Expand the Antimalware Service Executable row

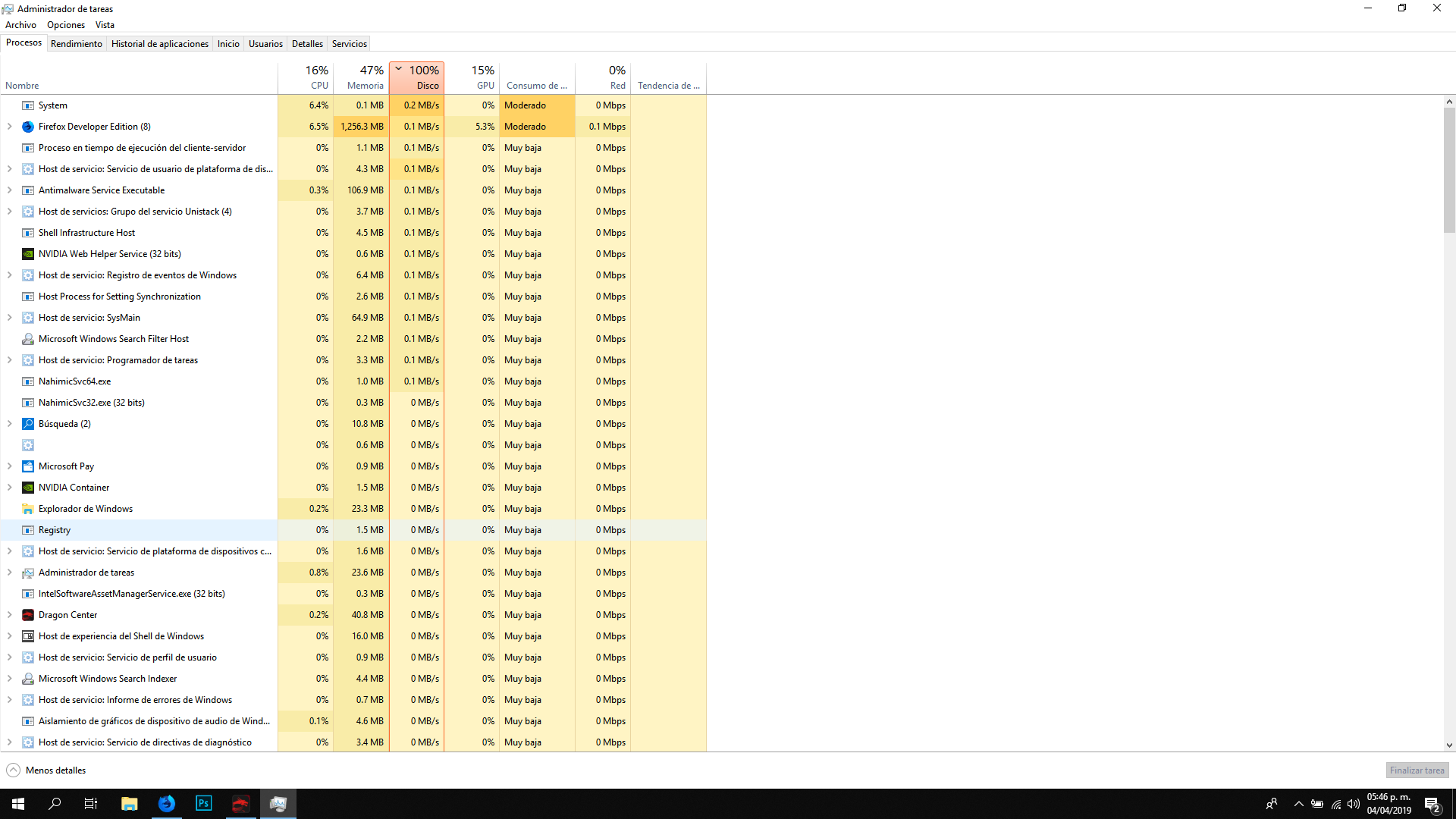9,190
